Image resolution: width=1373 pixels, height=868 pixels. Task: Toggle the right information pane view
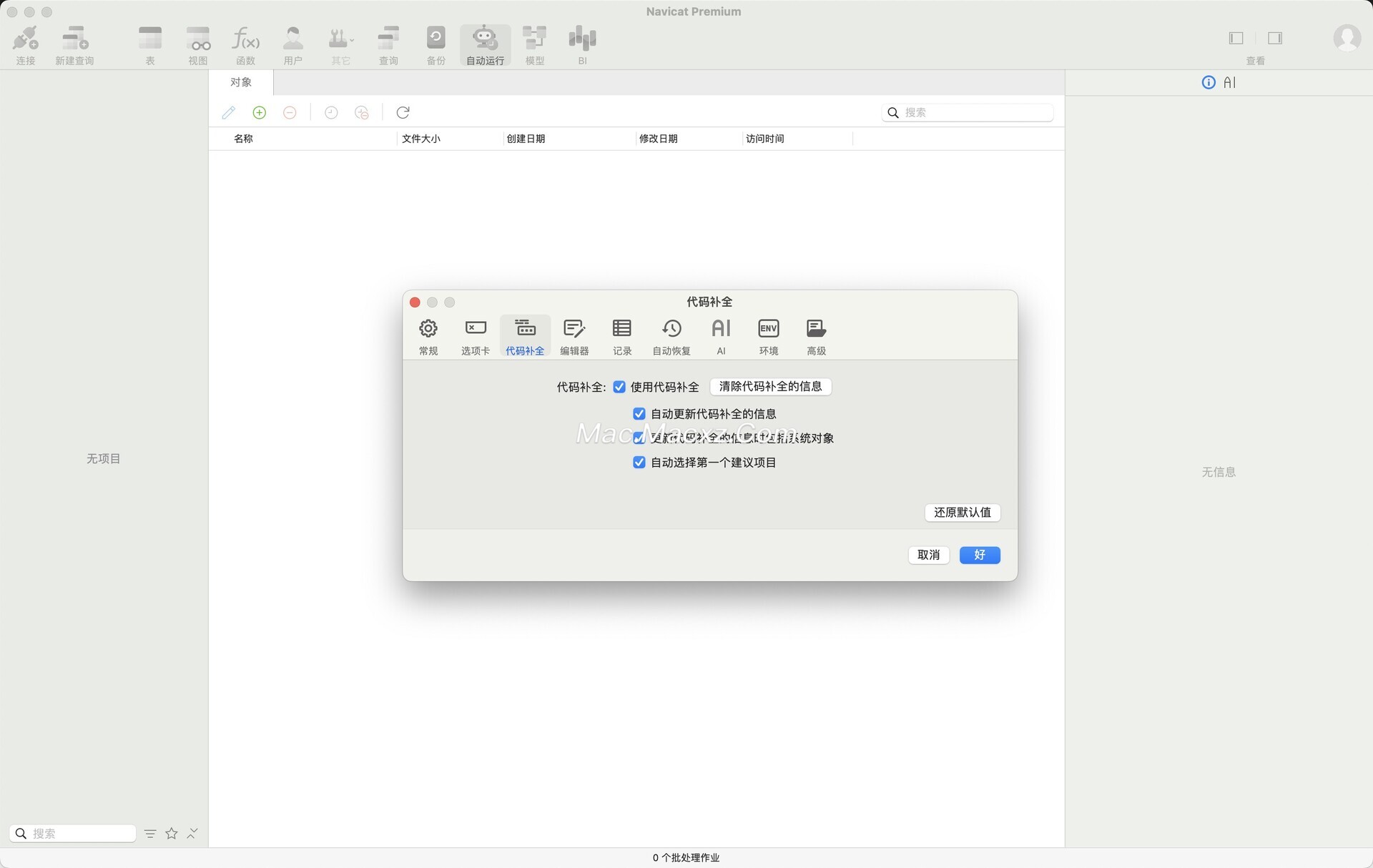(x=1275, y=38)
